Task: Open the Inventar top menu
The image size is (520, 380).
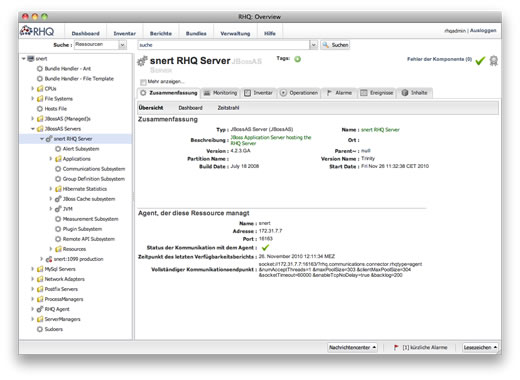Action: [x=124, y=33]
